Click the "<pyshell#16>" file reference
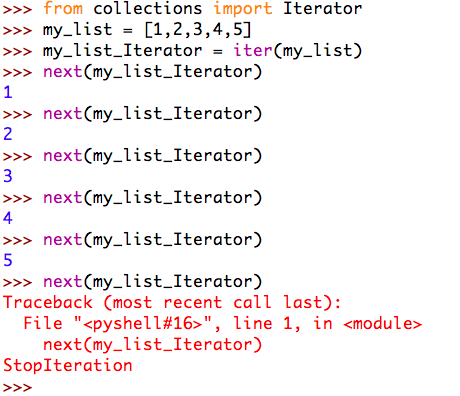 [x=143, y=323]
